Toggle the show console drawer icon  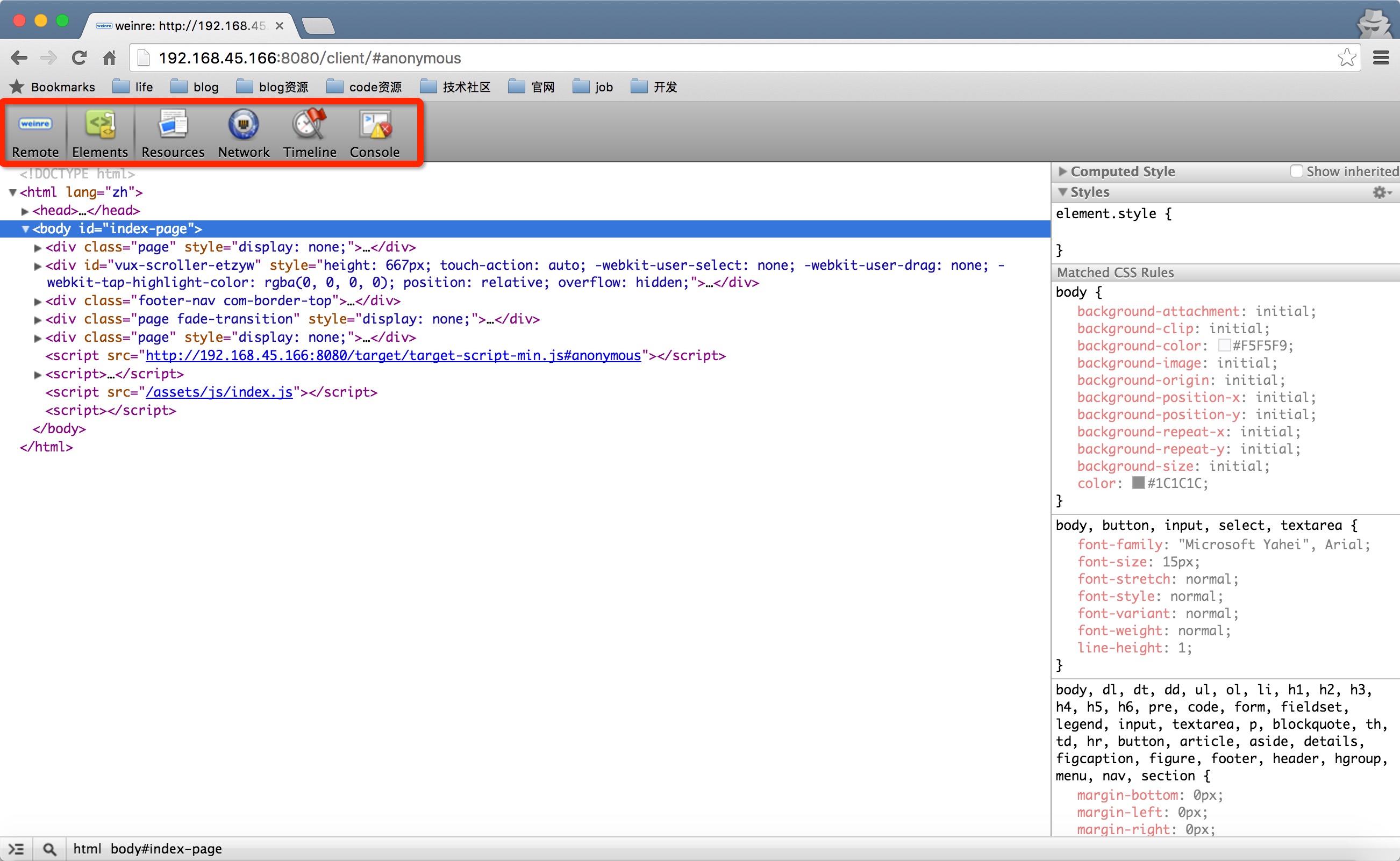pyautogui.click(x=16, y=849)
